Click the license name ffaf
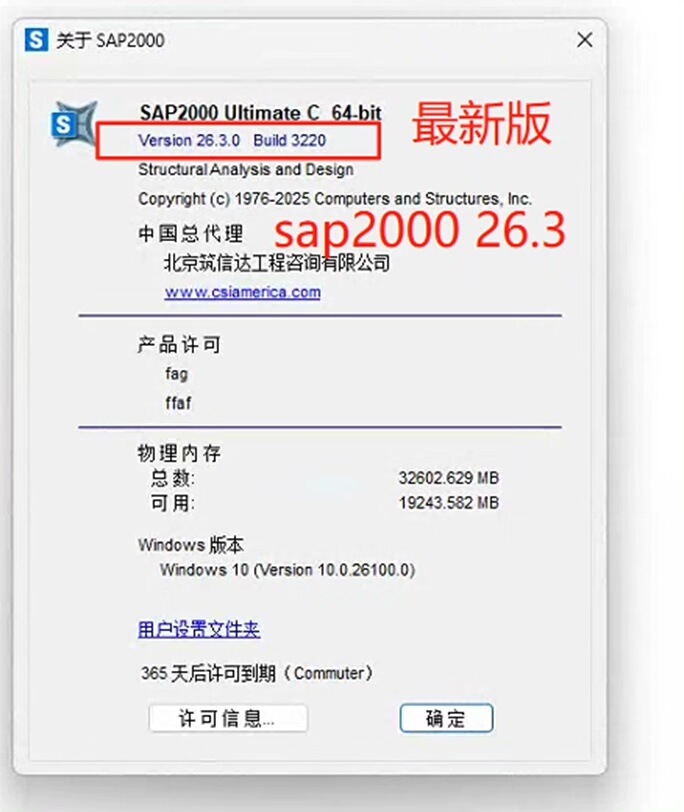The height and width of the screenshot is (812, 684). click(178, 402)
